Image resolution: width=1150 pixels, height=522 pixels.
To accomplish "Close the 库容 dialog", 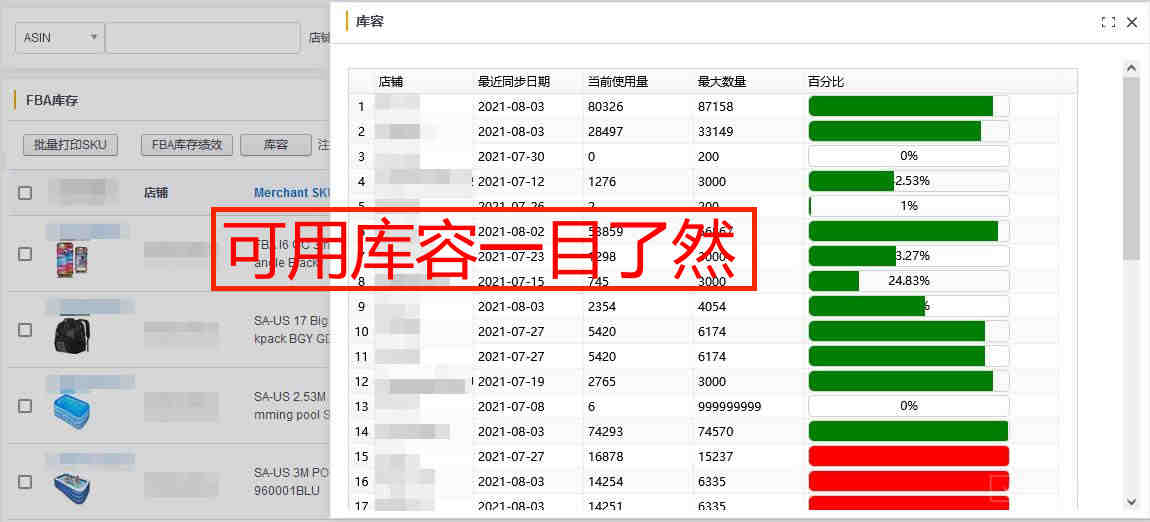I will 1132,23.
